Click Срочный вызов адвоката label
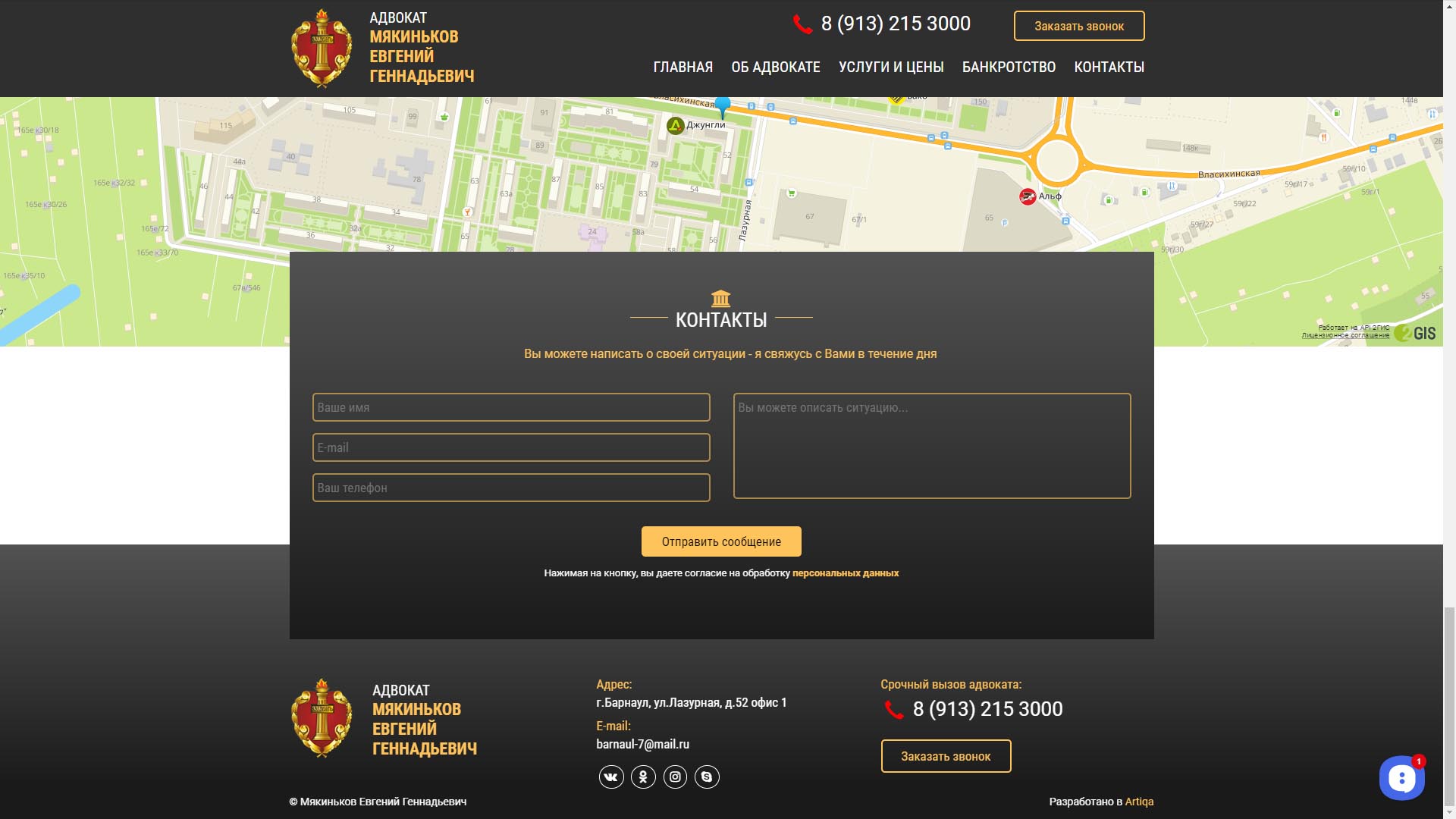Image resolution: width=1456 pixels, height=819 pixels. pyautogui.click(x=951, y=684)
